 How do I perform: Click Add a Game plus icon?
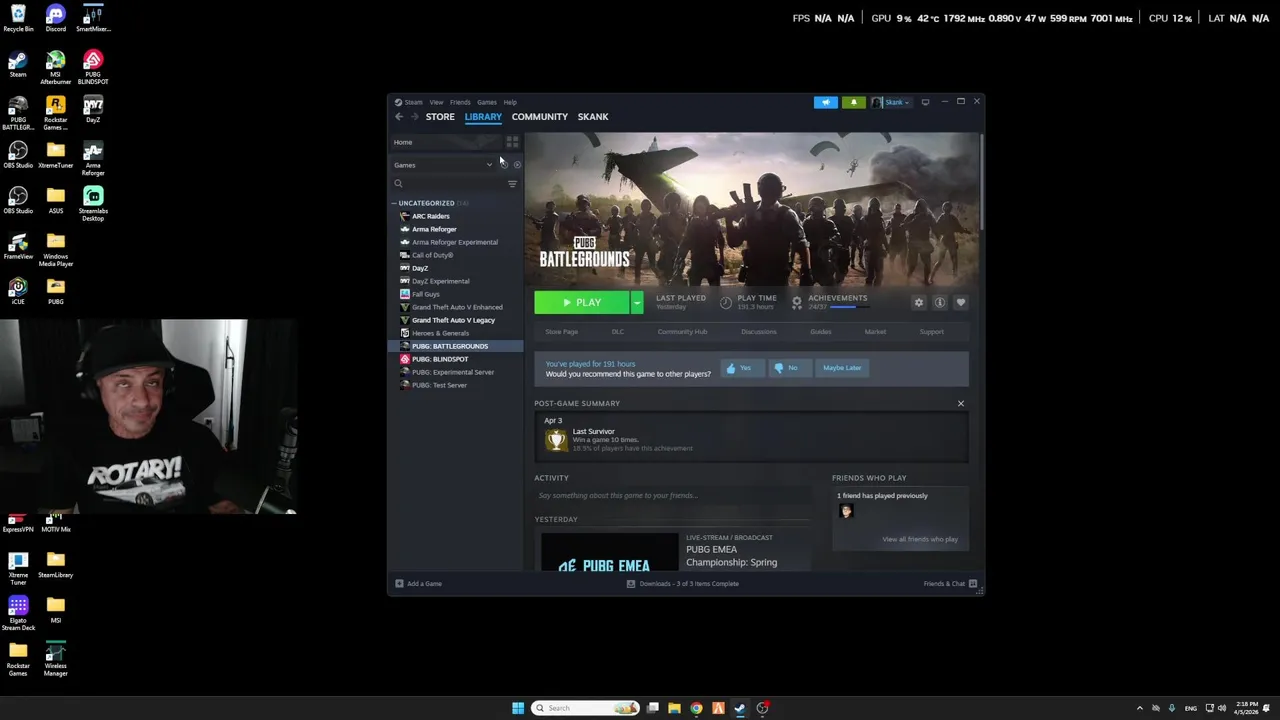pos(400,584)
